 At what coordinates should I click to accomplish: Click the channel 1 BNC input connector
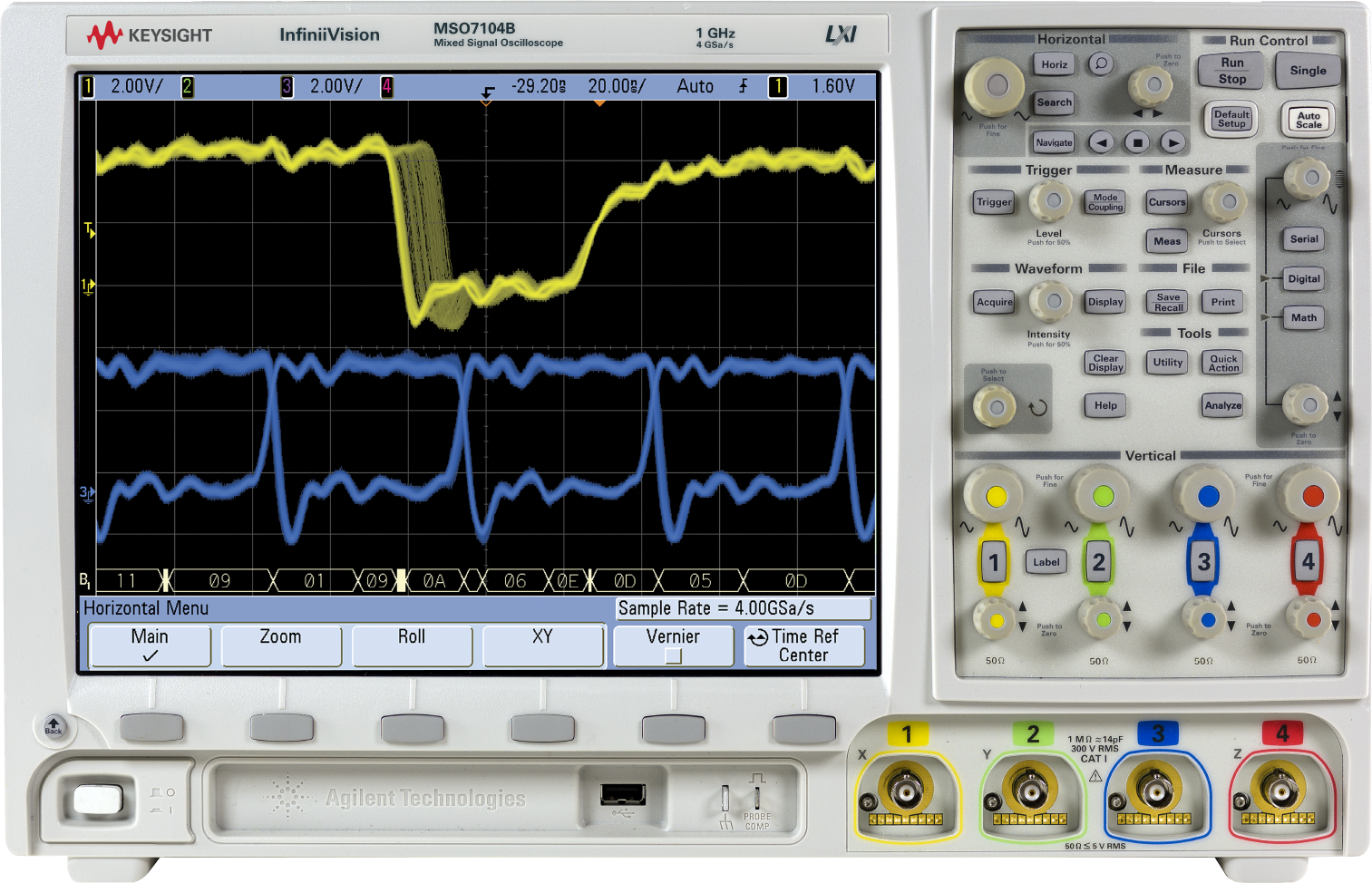(905, 791)
